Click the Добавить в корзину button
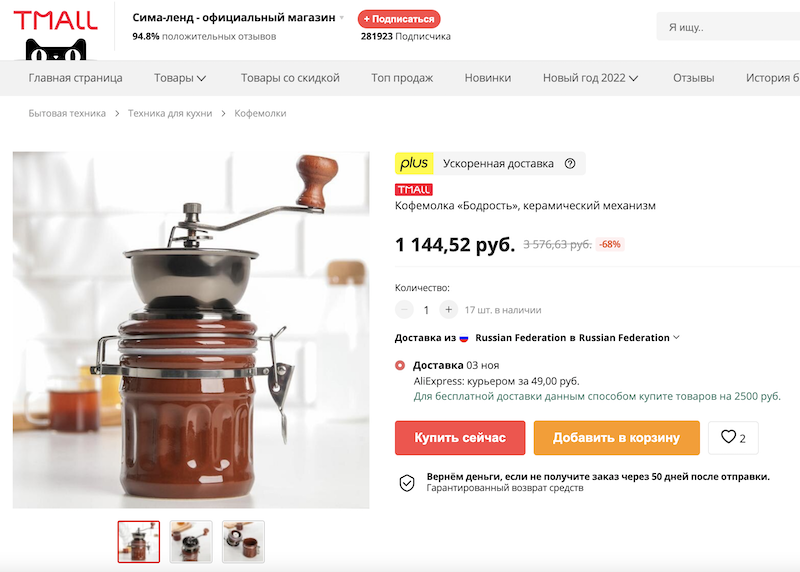 coord(616,438)
